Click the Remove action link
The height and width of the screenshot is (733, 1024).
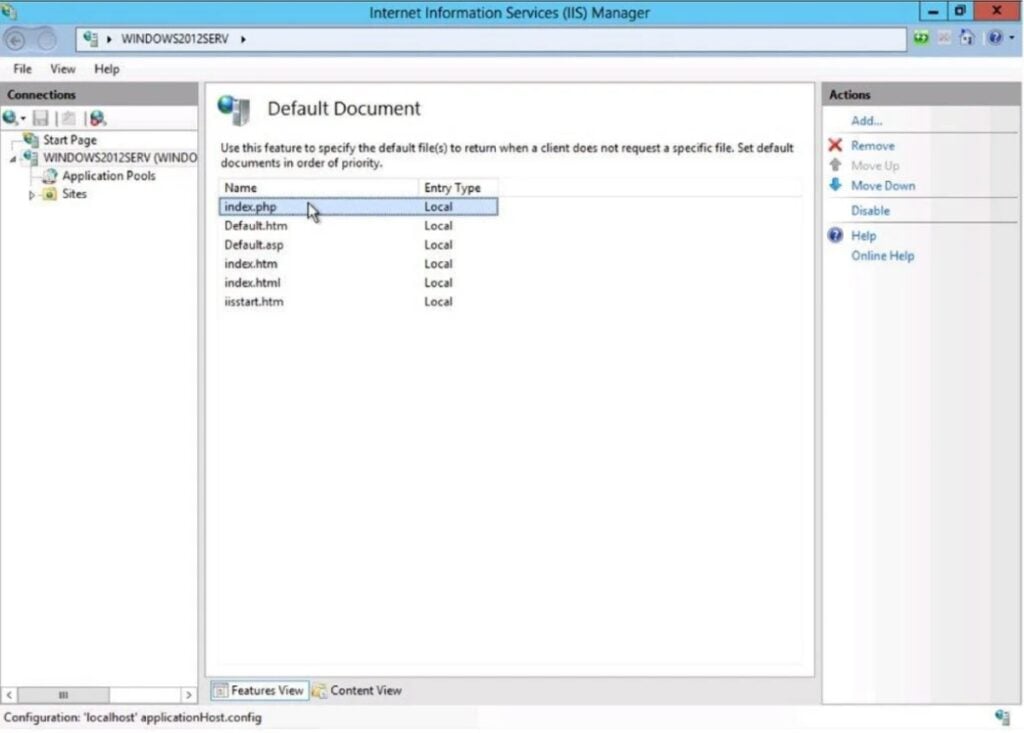coord(872,146)
